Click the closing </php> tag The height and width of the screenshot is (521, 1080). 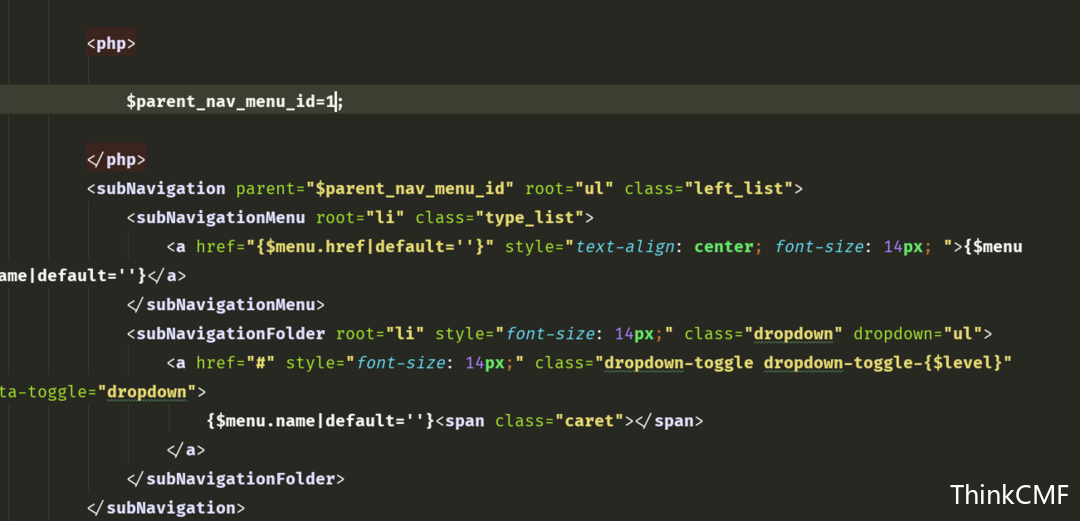[x=116, y=160]
